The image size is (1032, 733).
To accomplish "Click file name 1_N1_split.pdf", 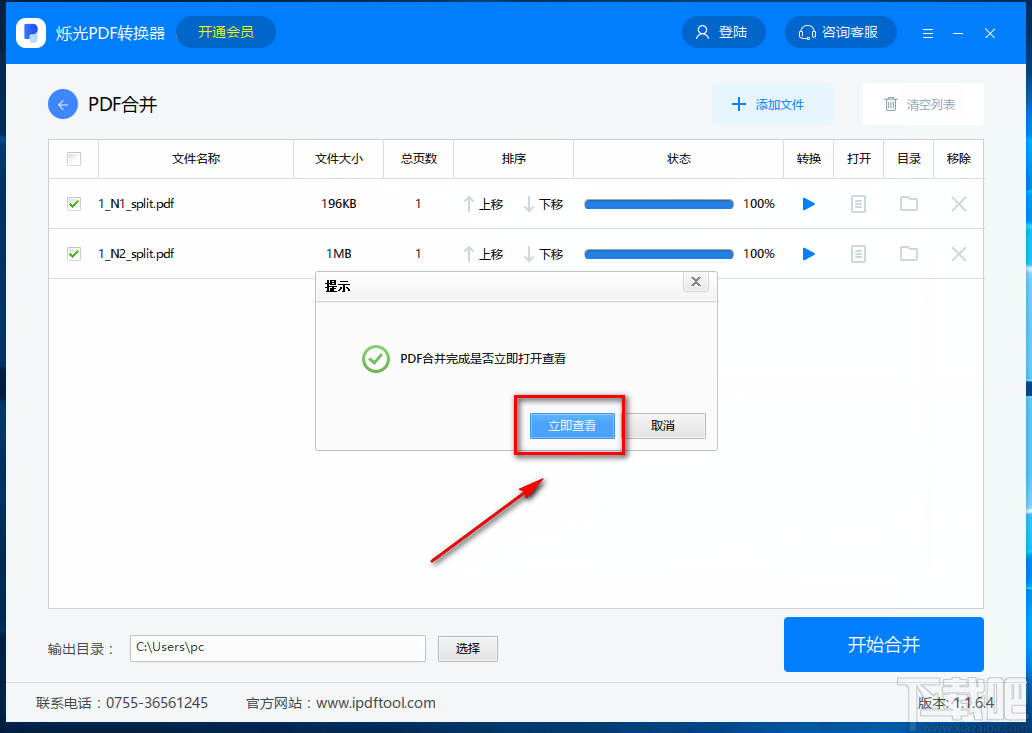I will (136, 204).
